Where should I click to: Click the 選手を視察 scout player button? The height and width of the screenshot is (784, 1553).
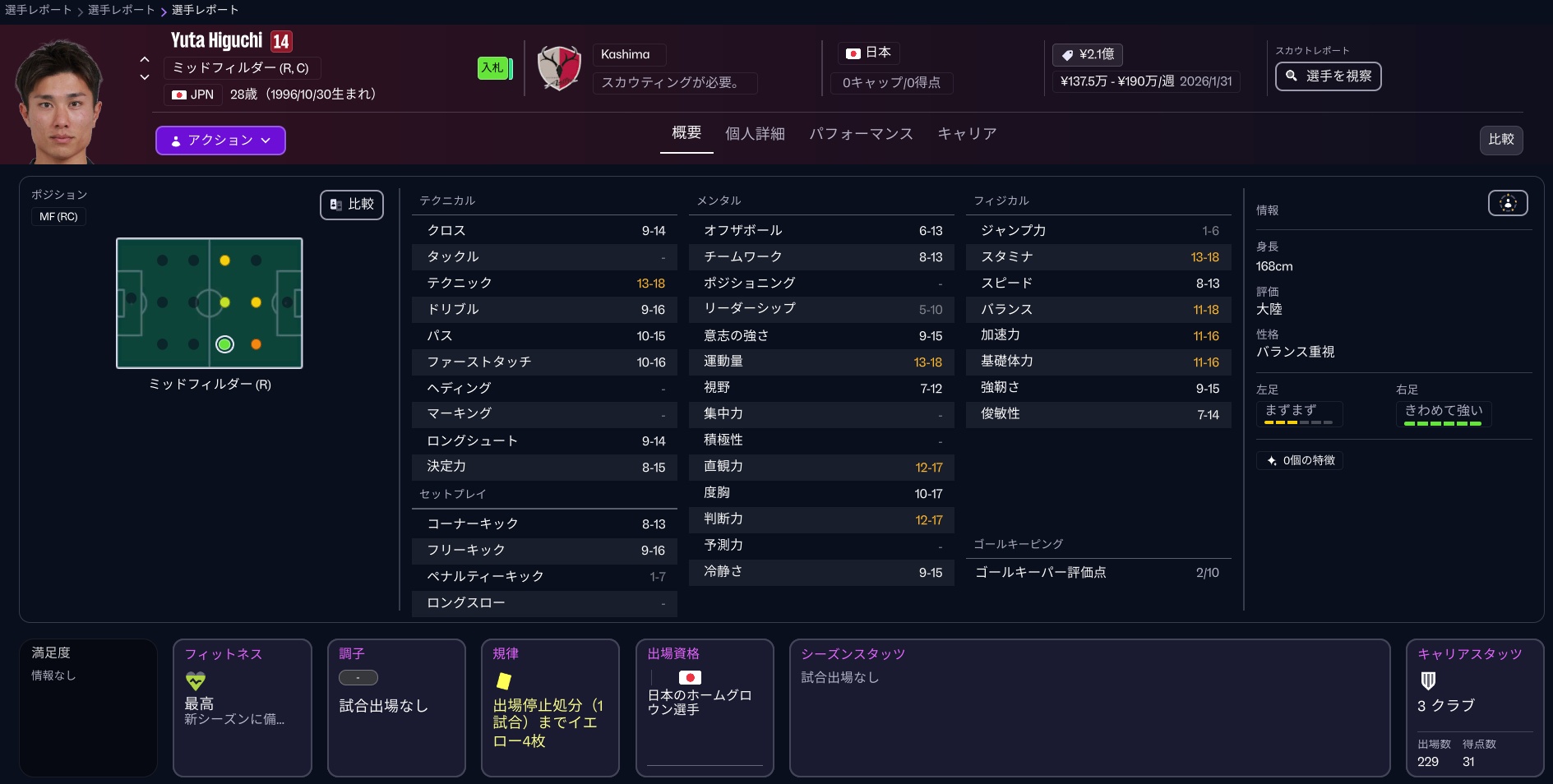pyautogui.click(x=1328, y=76)
